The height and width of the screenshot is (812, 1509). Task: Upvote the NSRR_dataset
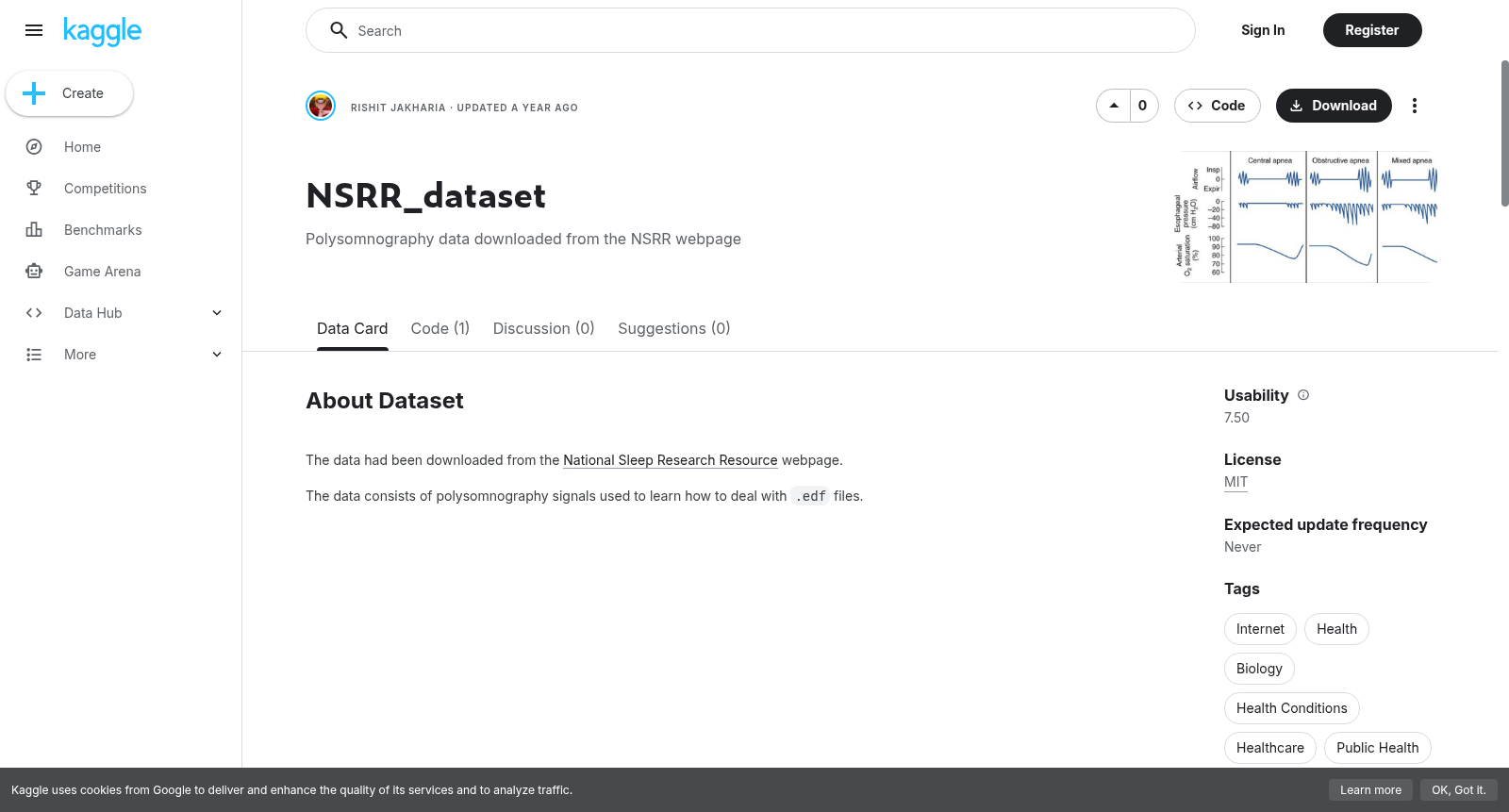tap(1114, 106)
